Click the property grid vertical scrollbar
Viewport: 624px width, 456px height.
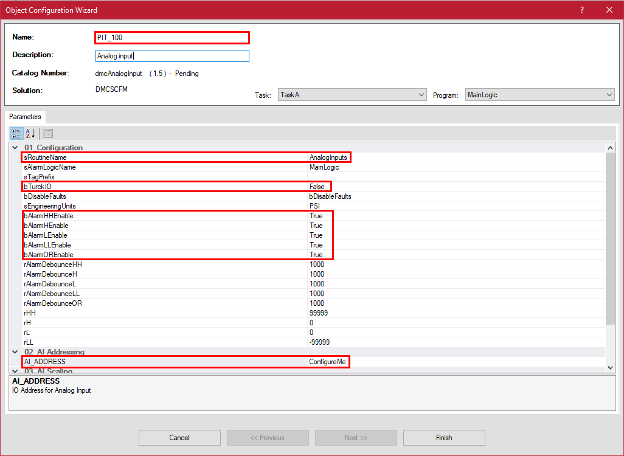(x=609, y=250)
